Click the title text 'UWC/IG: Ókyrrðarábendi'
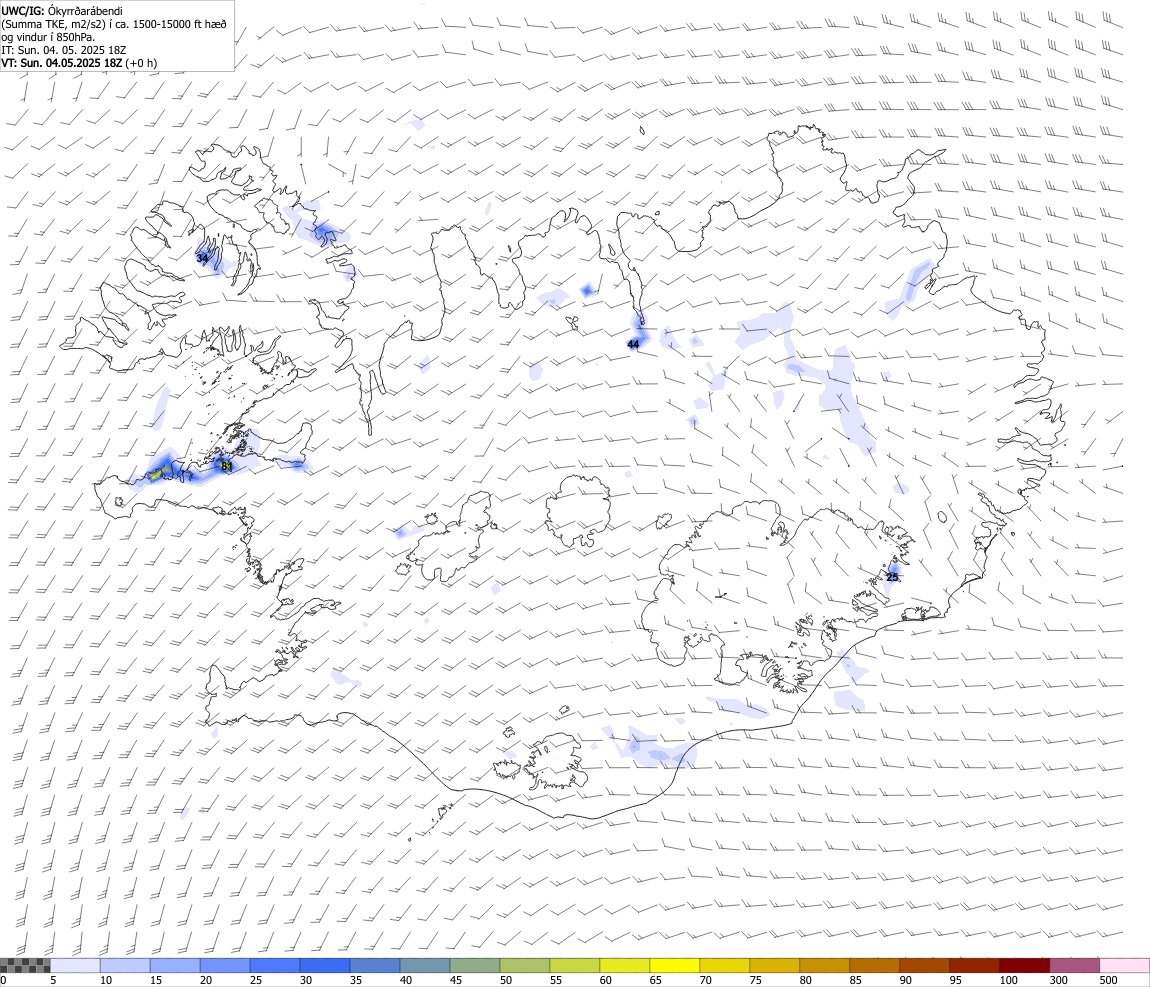This screenshot has height=987, width=1150. pos(62,11)
